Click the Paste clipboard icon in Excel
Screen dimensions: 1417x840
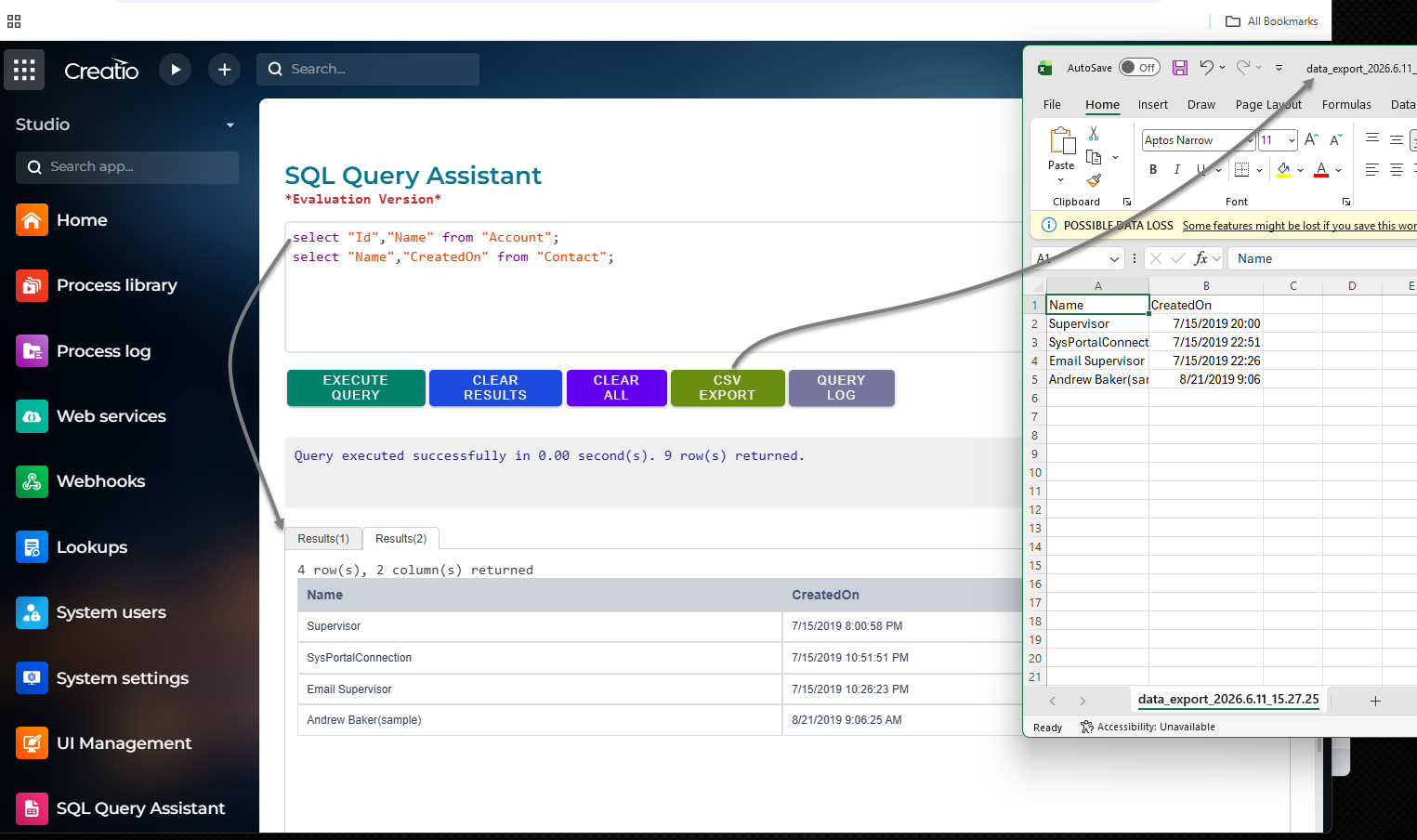[x=1061, y=140]
